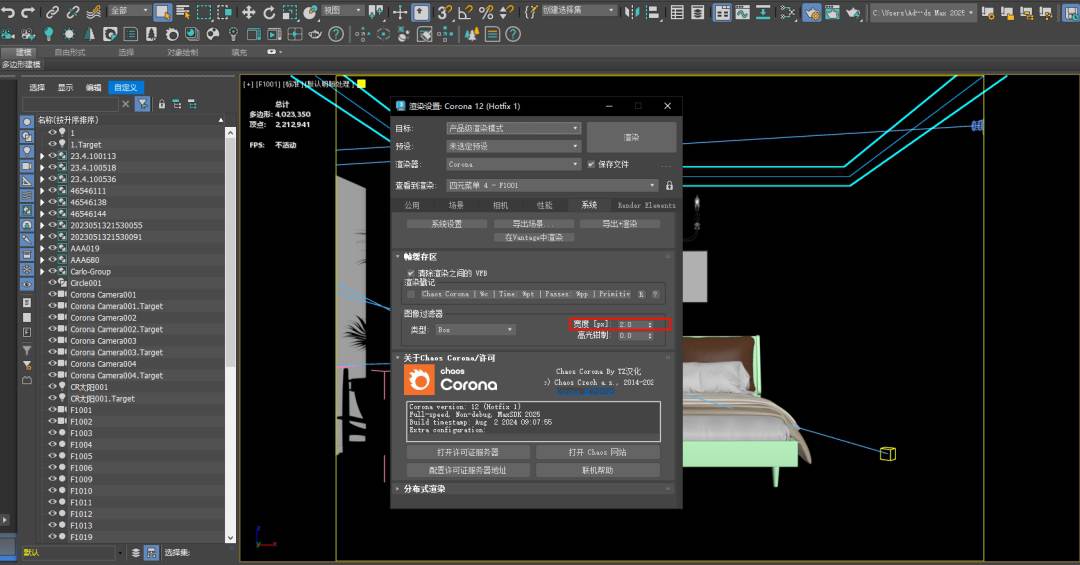Toggle the save file checkbox
This screenshot has height=565, width=1080.
(591, 164)
